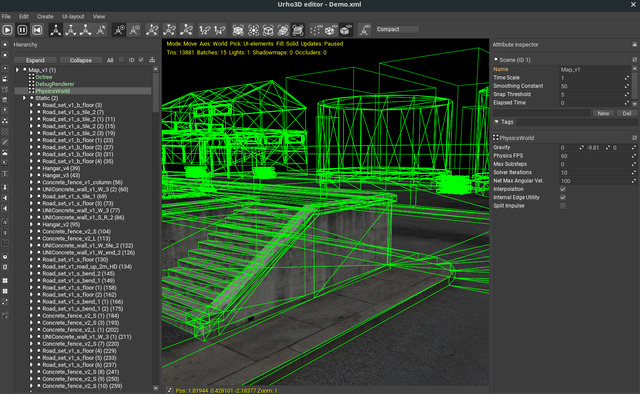Select the point fill mode dots icon
This screenshot has width=640, height=394.
point(315,30)
